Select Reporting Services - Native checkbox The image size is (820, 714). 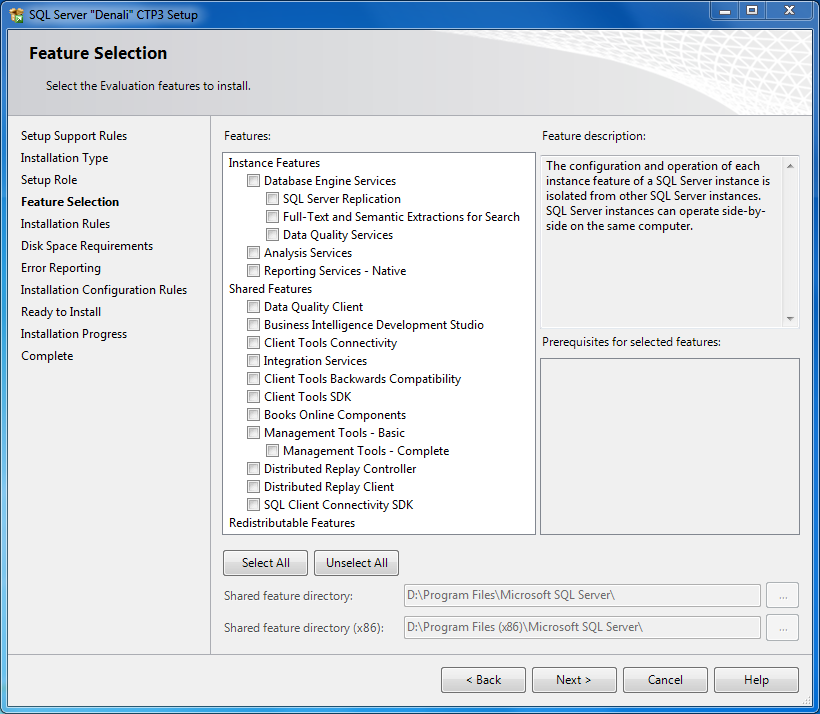pos(254,270)
